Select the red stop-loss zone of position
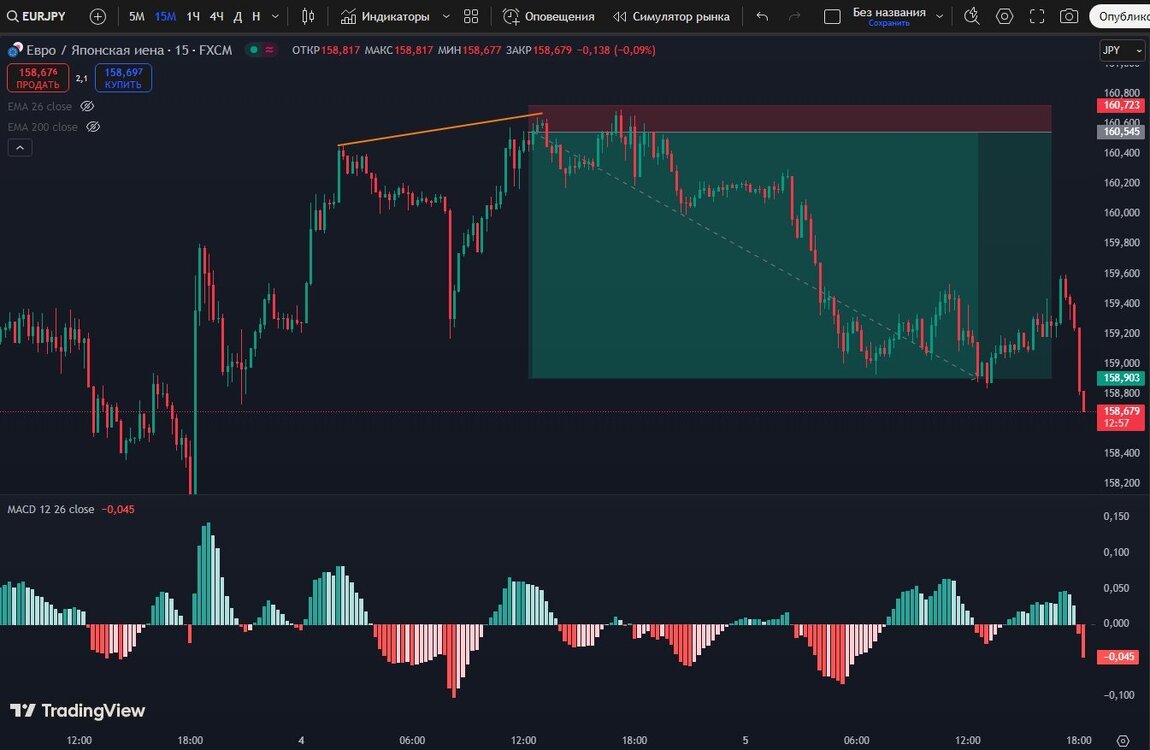This screenshot has width=1150, height=750. click(x=790, y=119)
